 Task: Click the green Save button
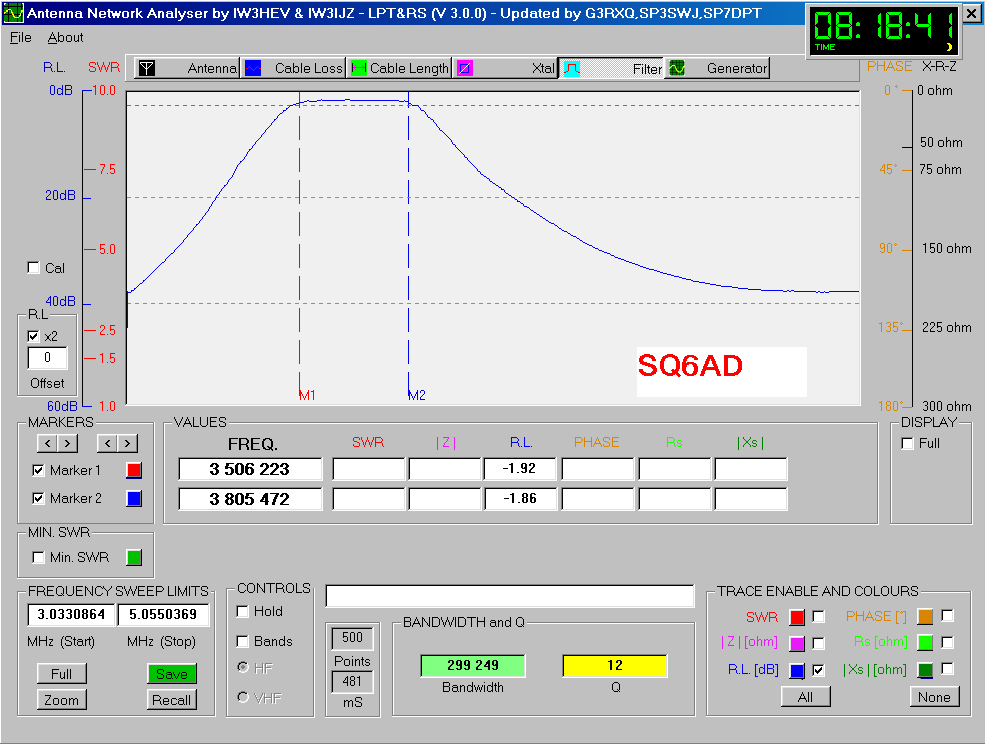click(171, 674)
